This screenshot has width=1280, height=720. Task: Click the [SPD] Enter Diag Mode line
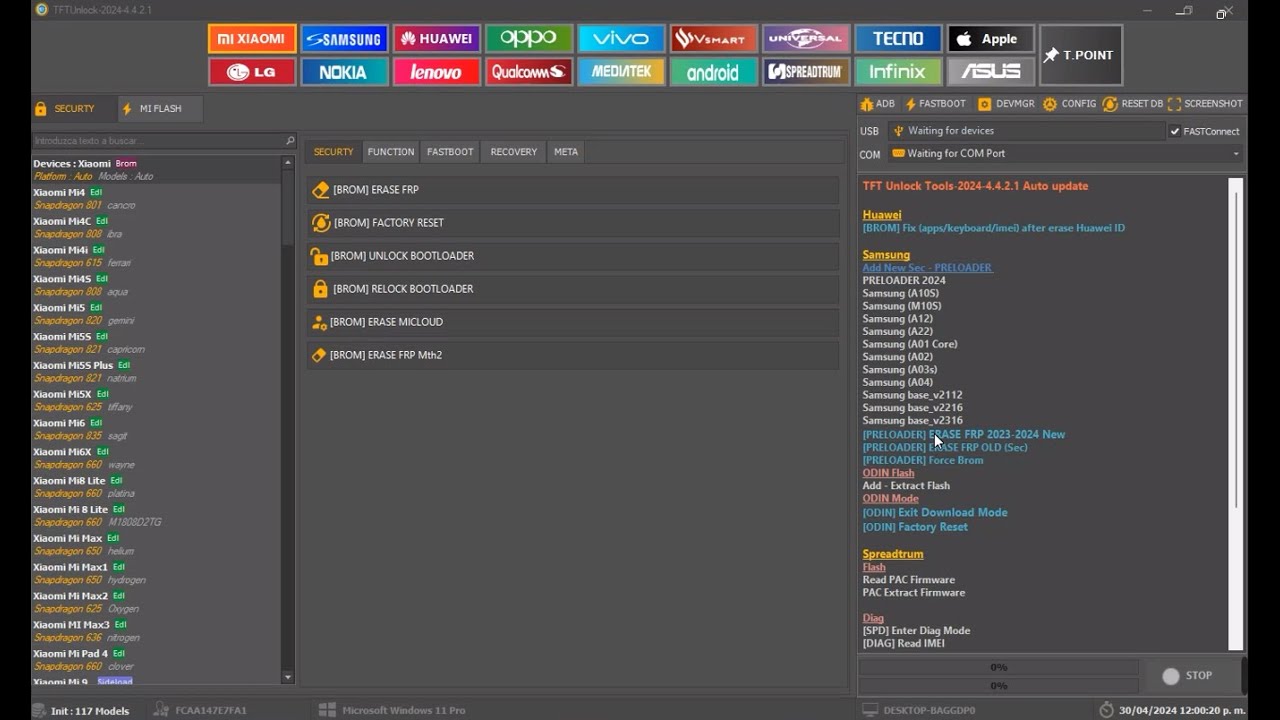(916, 631)
